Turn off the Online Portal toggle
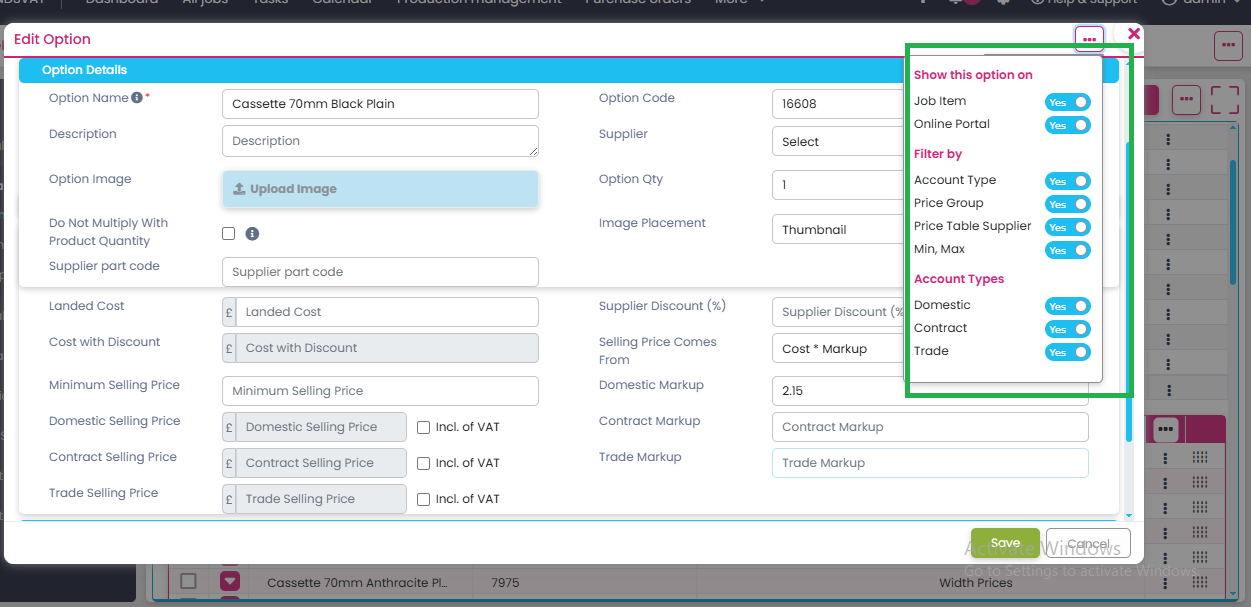 click(1067, 125)
